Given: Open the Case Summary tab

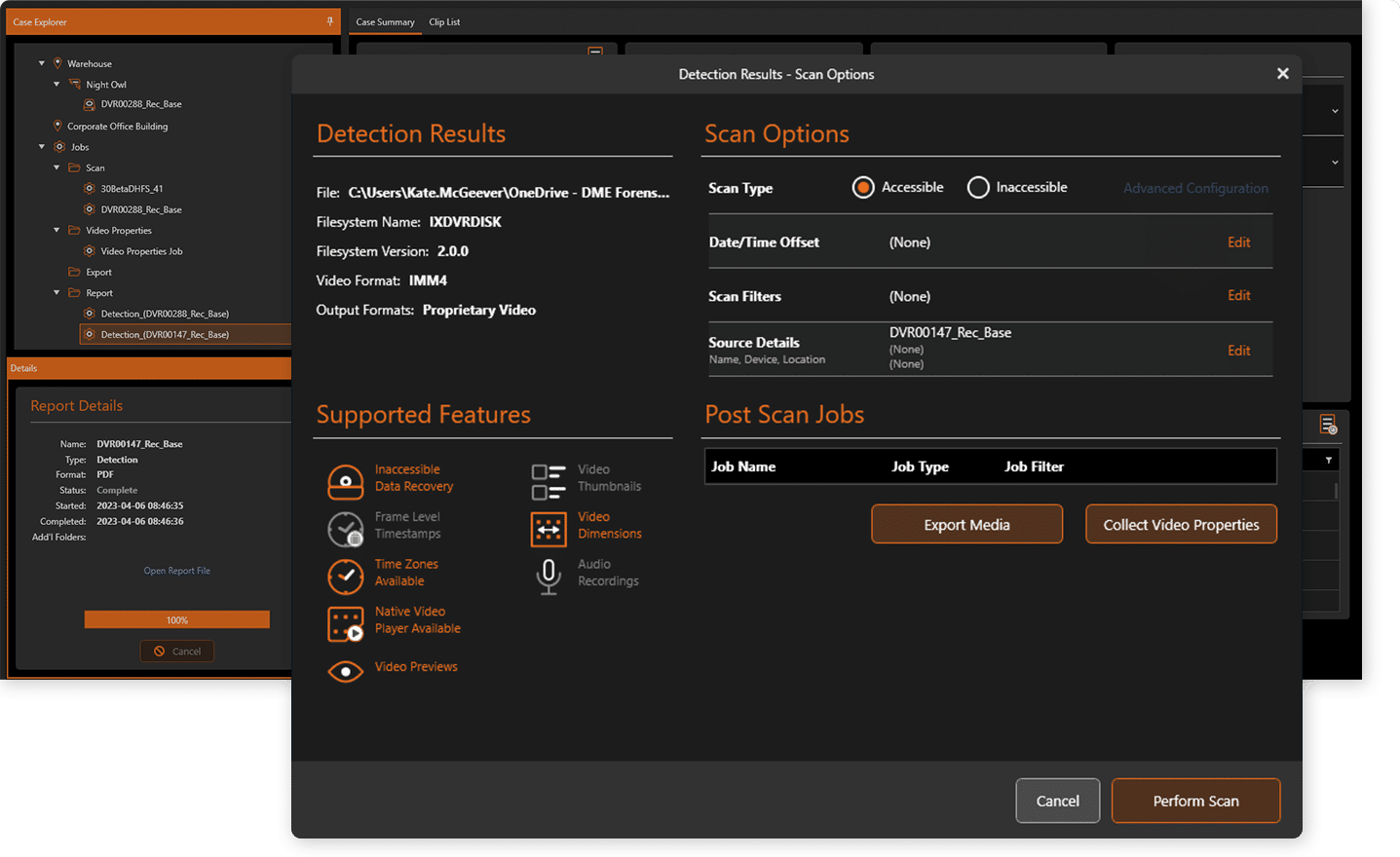Looking at the screenshot, I should (385, 22).
